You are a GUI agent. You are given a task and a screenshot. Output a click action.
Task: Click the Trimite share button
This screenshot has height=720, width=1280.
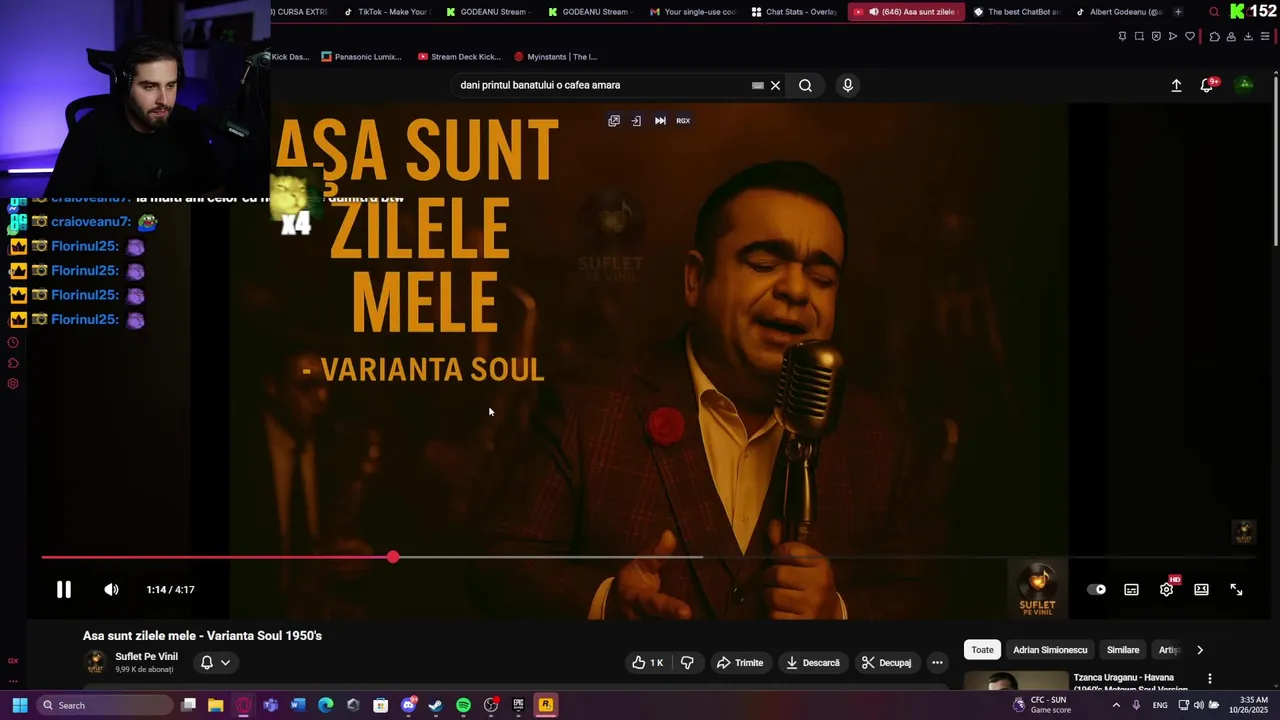(740, 663)
